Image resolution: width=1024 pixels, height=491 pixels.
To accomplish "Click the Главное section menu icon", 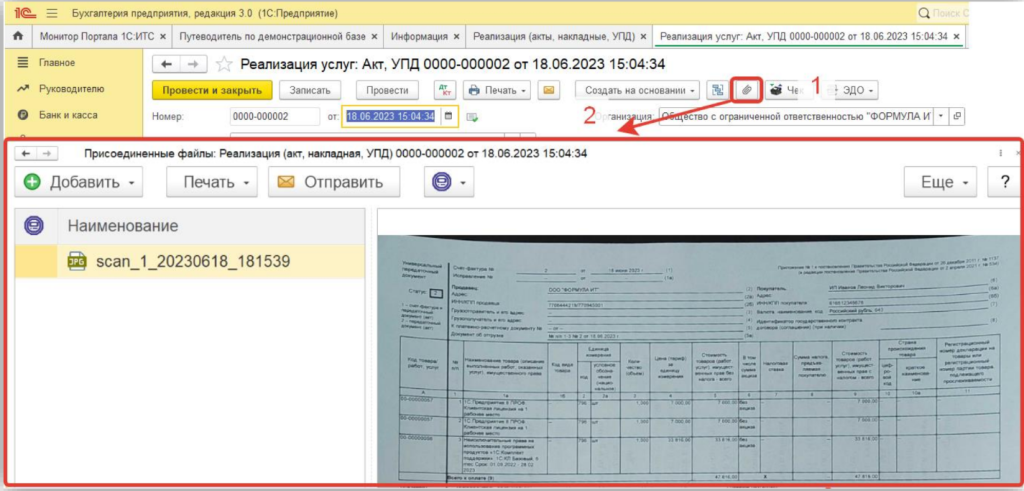I will (x=23, y=63).
